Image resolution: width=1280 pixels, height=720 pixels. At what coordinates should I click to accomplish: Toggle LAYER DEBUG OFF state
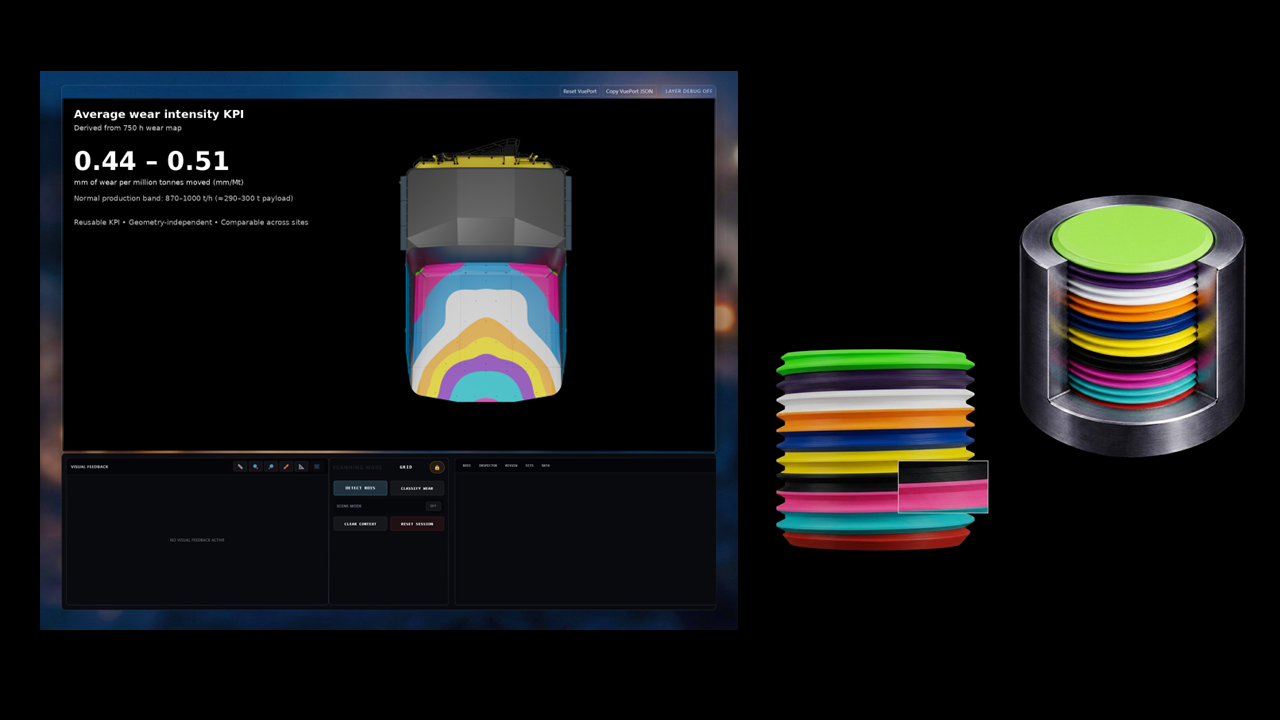pyautogui.click(x=687, y=91)
